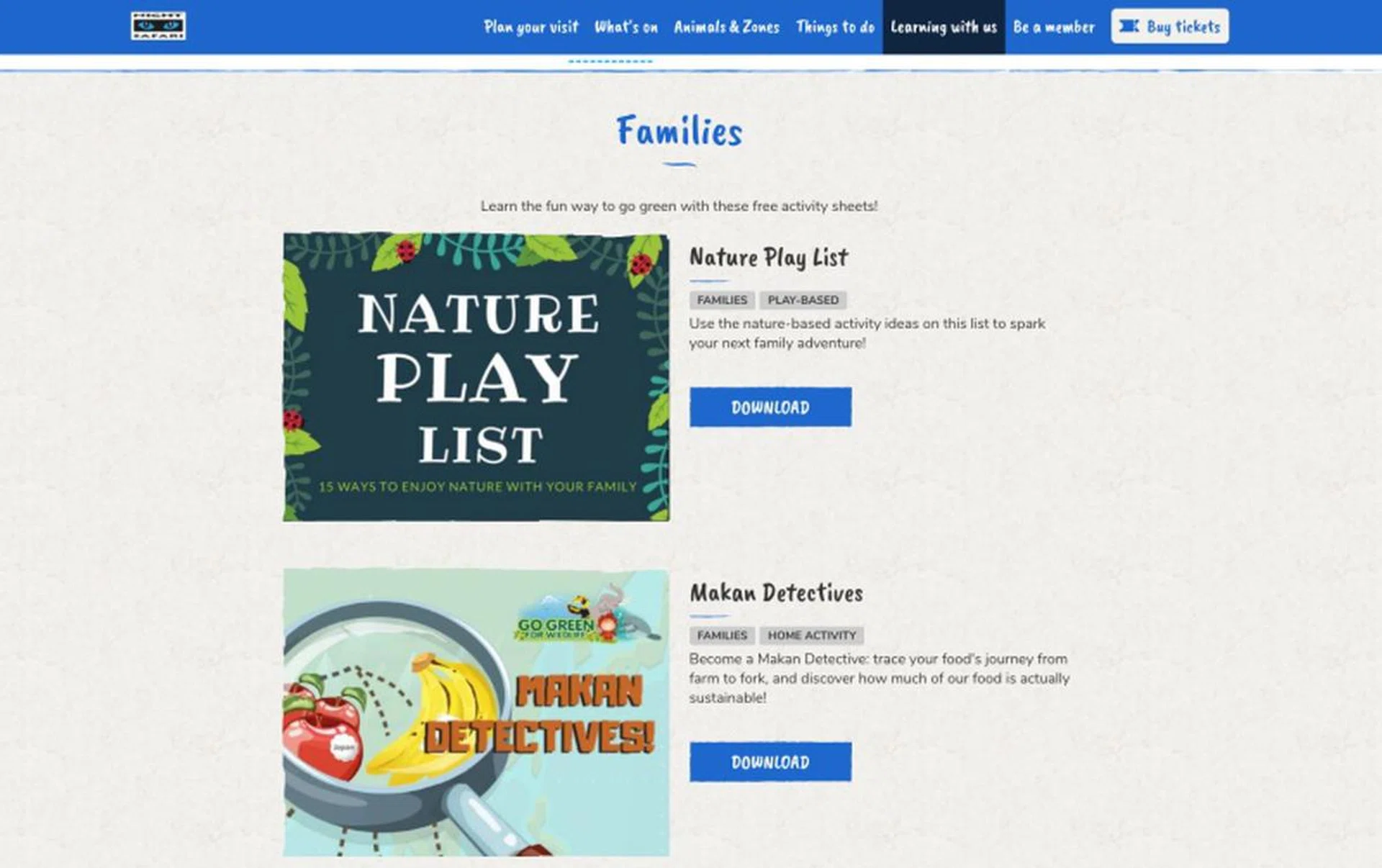The image size is (1382, 868).
Task: Expand the Learning with us section
Action: pos(944,27)
